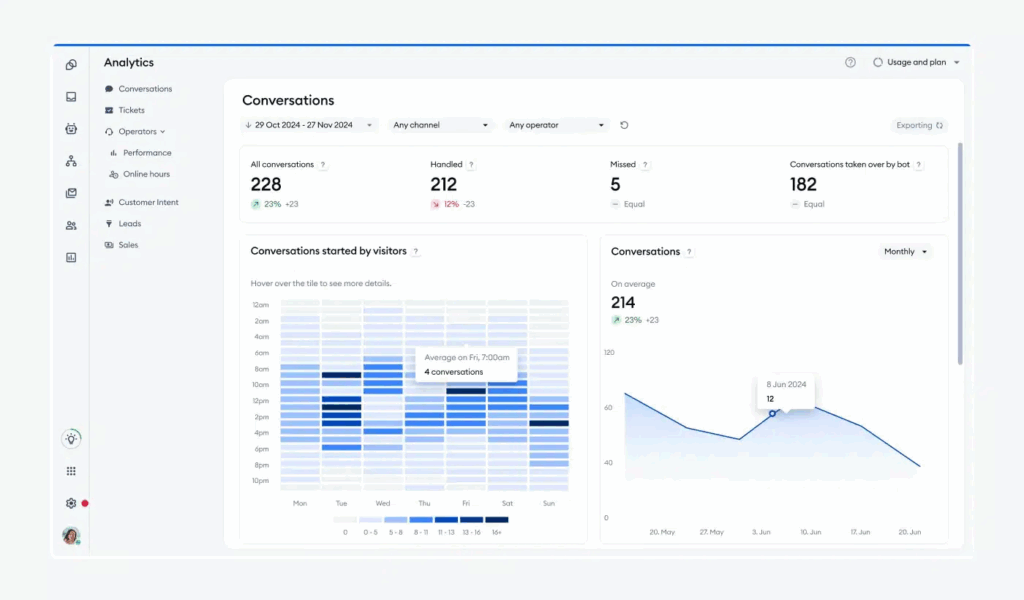Click the Analytics chart icon in sidebar
The image size is (1024, 600).
71,257
